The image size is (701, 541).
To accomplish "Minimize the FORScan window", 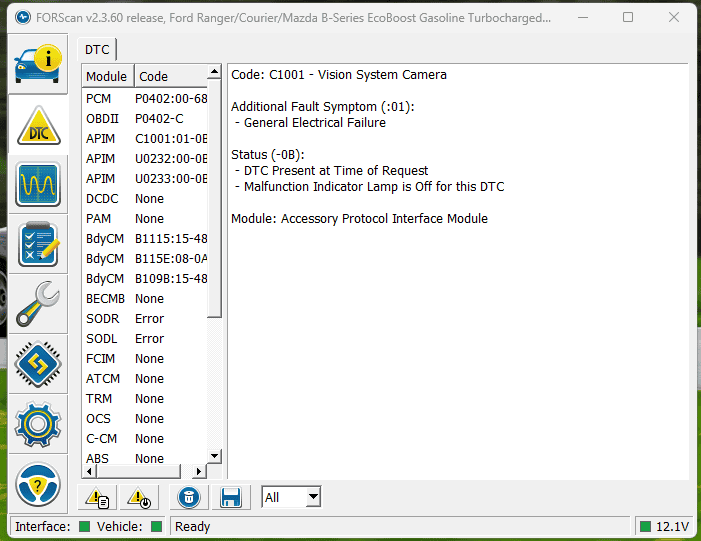I will point(583,17).
